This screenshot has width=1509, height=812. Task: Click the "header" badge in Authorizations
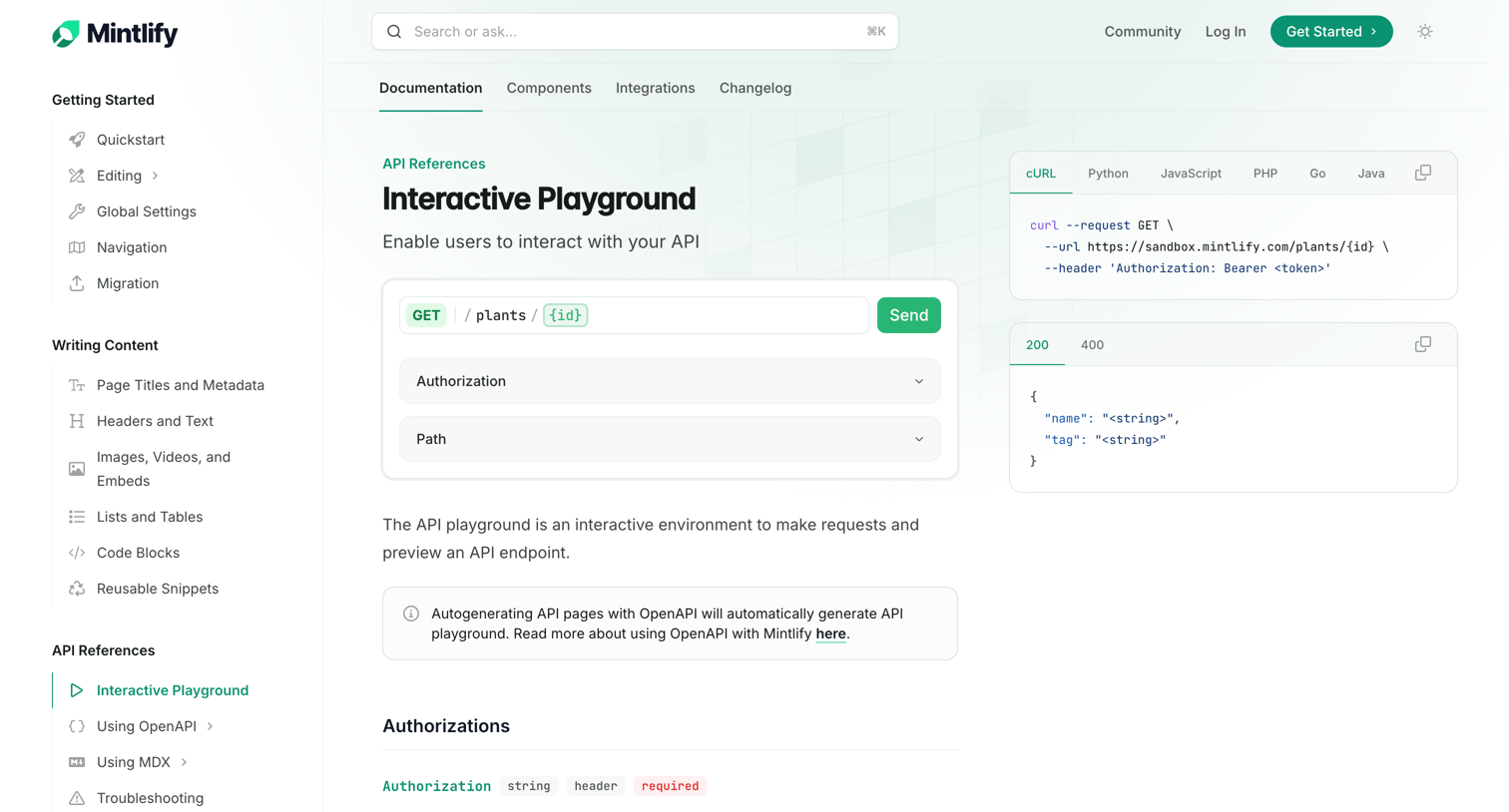[x=596, y=786]
